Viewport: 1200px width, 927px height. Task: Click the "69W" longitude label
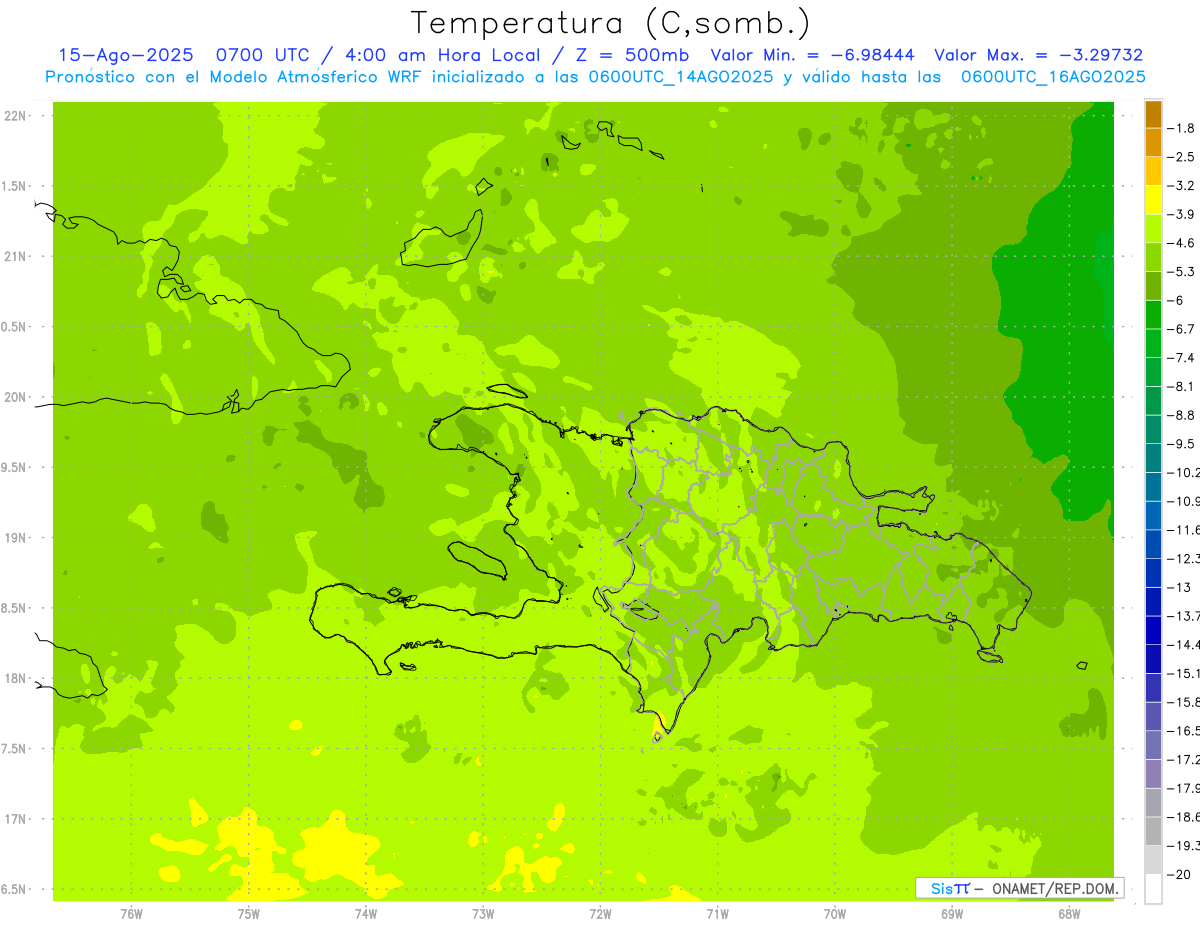click(x=952, y=914)
